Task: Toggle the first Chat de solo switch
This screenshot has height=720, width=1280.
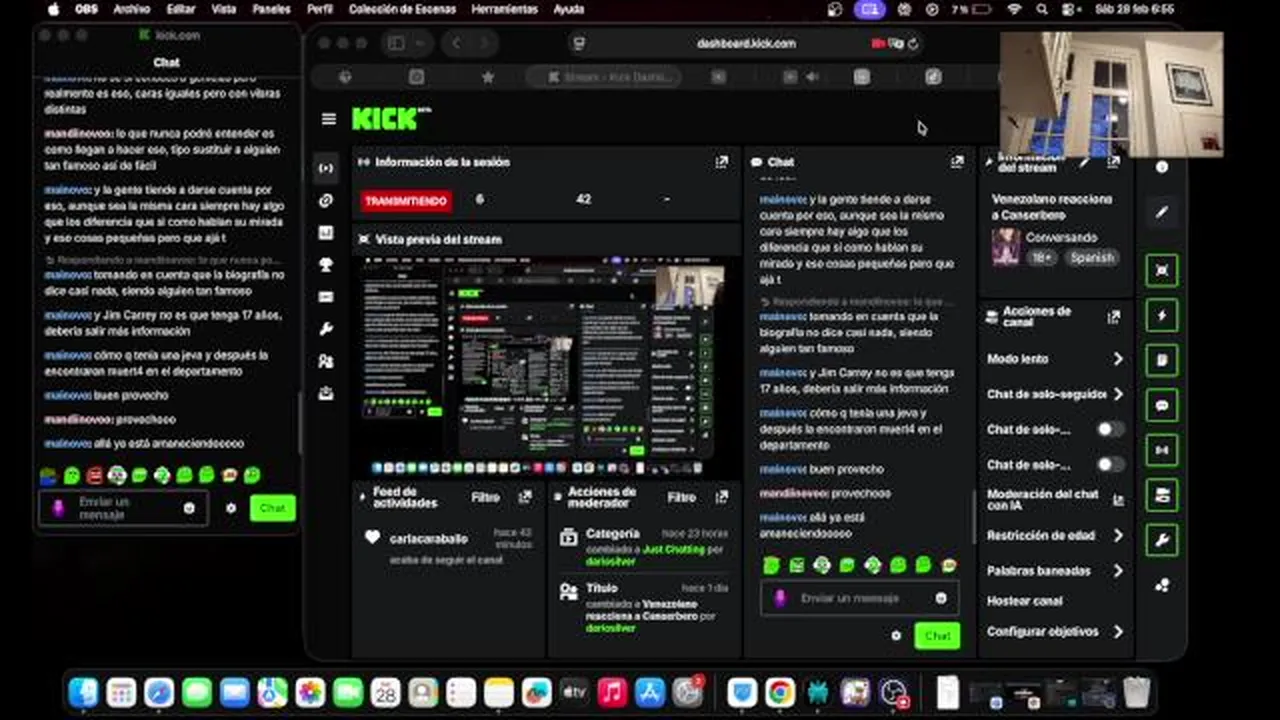Action: (x=1109, y=429)
